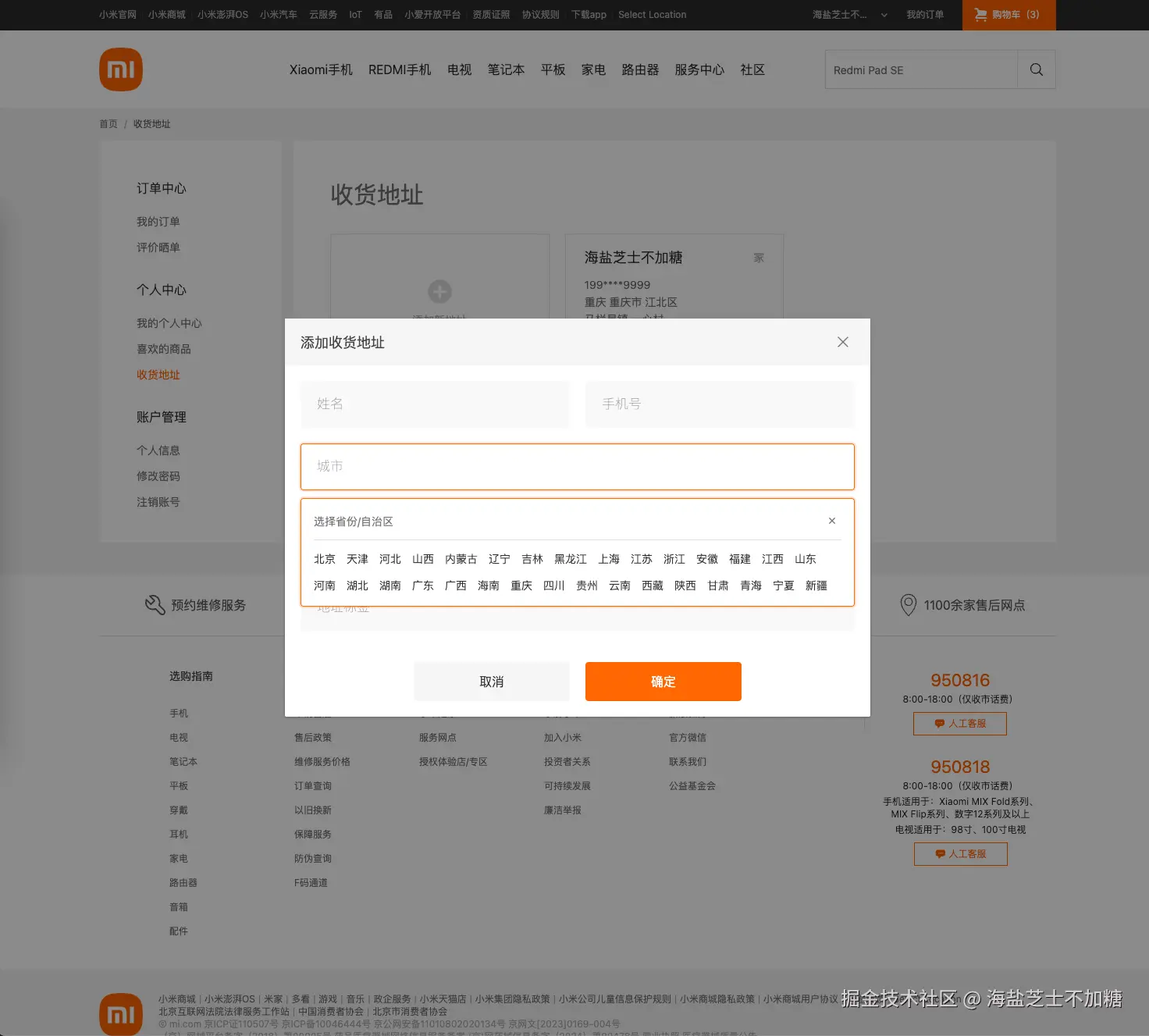Clear the province selector with the X icon
This screenshot has width=1149, height=1036.
click(831, 521)
